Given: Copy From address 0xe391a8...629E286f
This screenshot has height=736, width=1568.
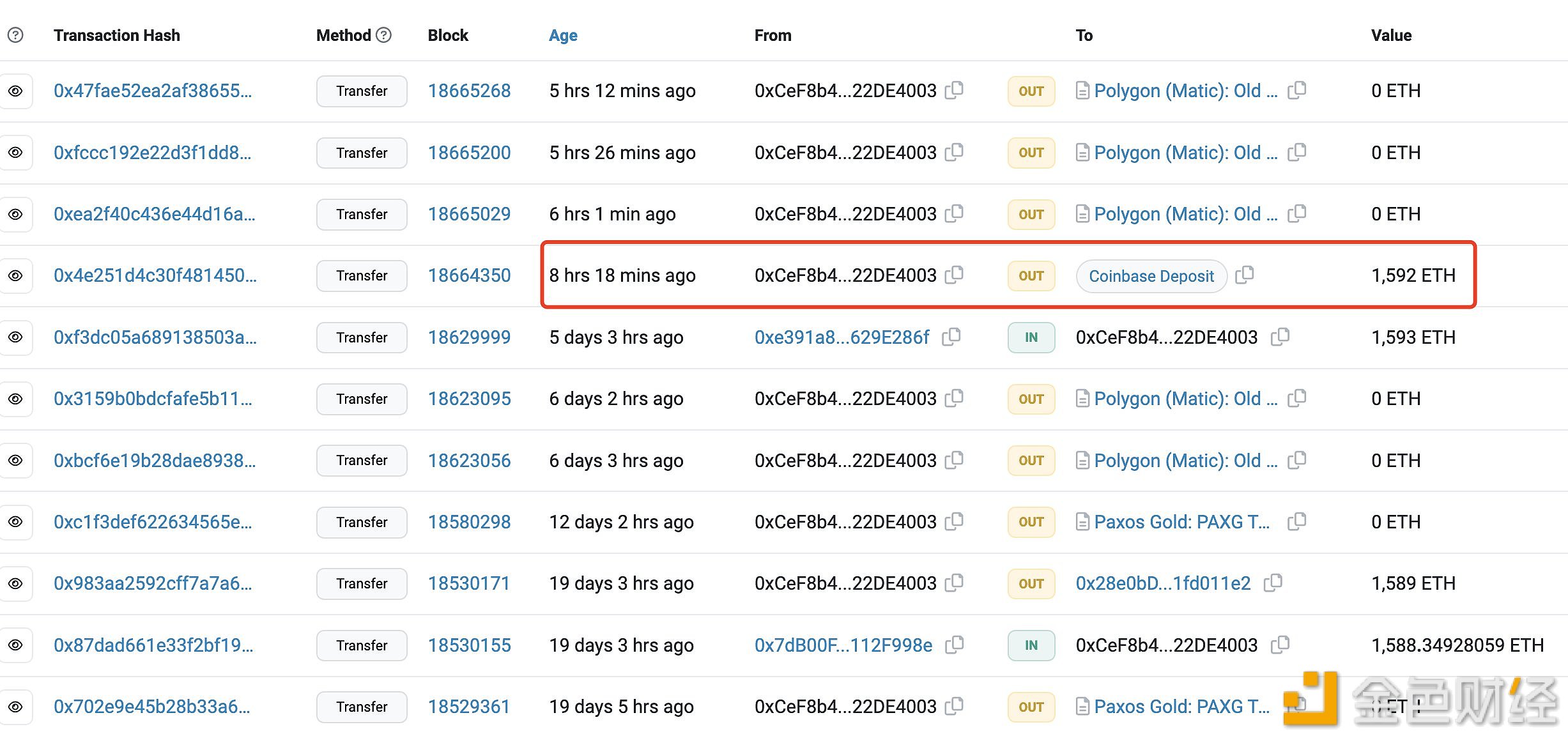Looking at the screenshot, I should coord(951,337).
